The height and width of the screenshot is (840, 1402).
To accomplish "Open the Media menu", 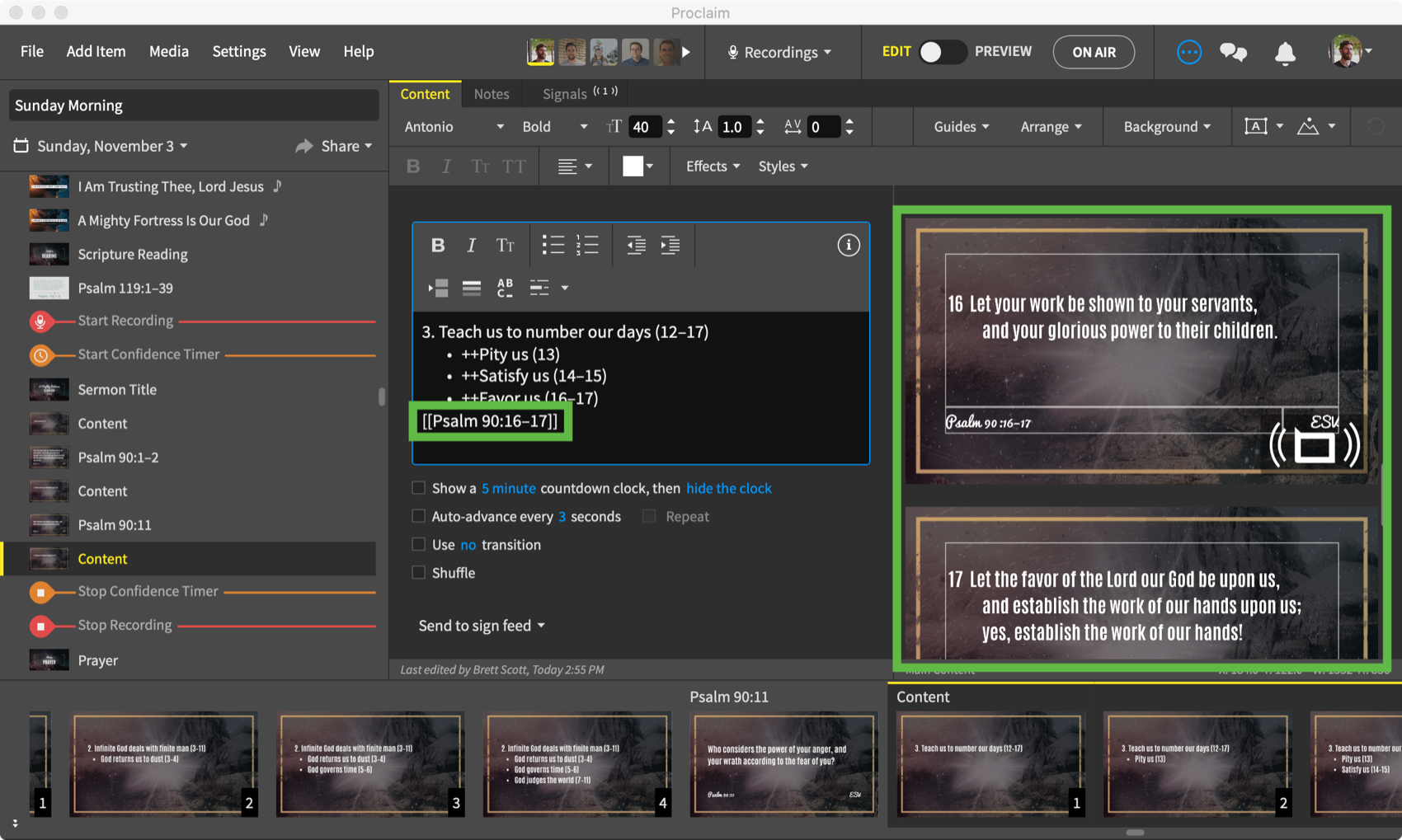I will 168,51.
